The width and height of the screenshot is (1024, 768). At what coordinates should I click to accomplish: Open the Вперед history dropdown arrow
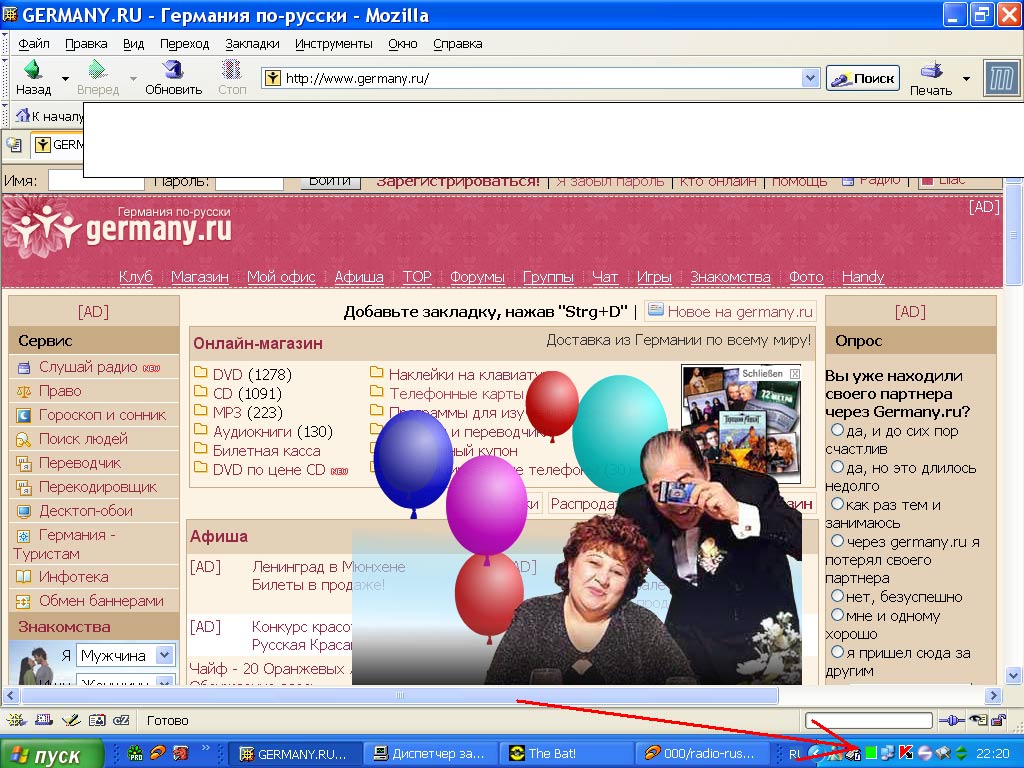click(133, 78)
